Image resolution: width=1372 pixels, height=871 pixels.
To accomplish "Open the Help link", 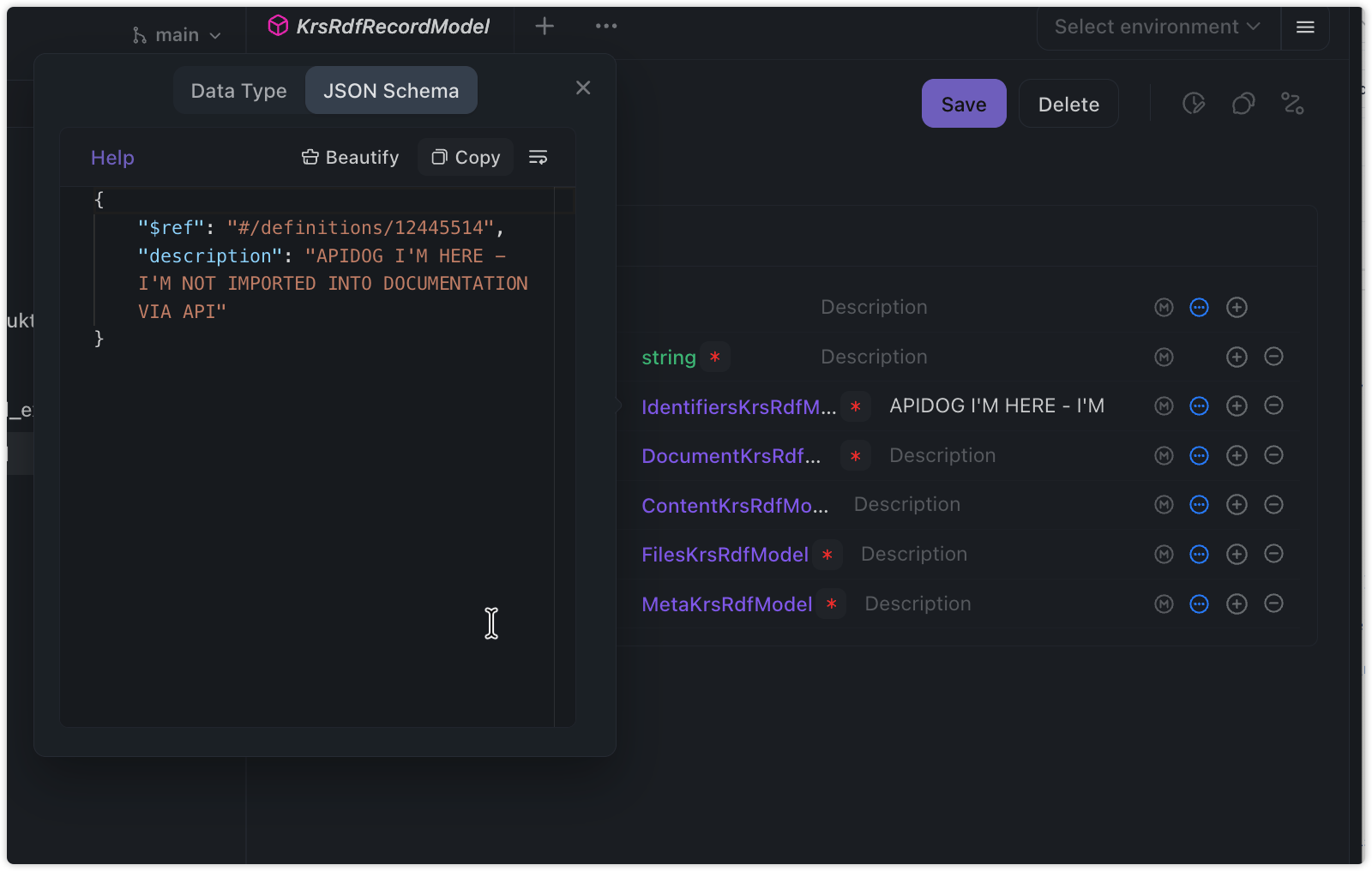I will click(x=112, y=158).
